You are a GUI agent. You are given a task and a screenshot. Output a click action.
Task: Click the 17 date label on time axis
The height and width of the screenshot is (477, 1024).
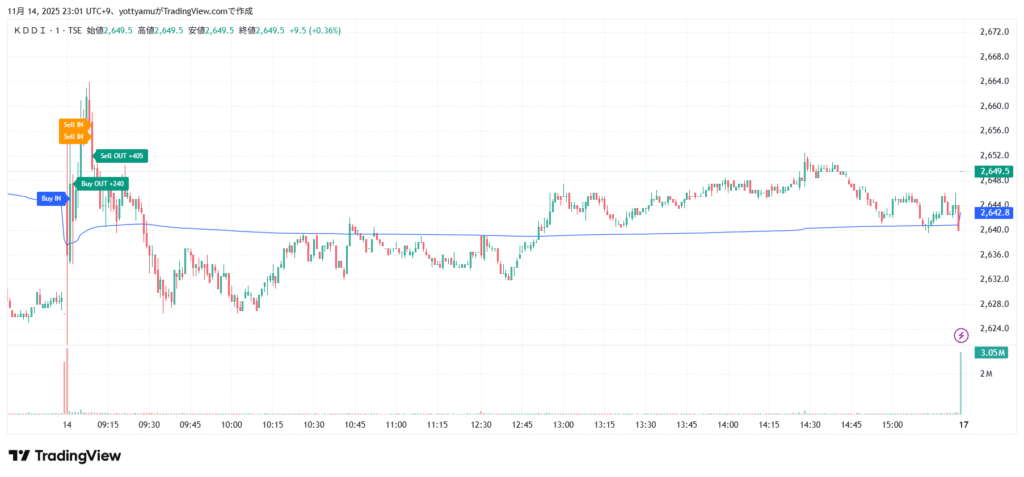coord(963,425)
